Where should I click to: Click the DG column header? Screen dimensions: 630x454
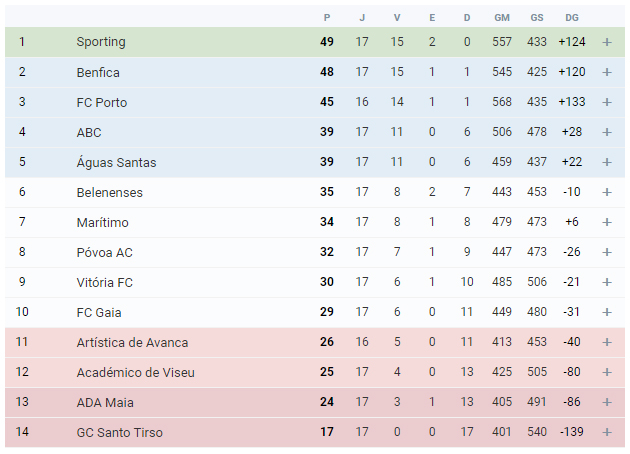(x=572, y=18)
